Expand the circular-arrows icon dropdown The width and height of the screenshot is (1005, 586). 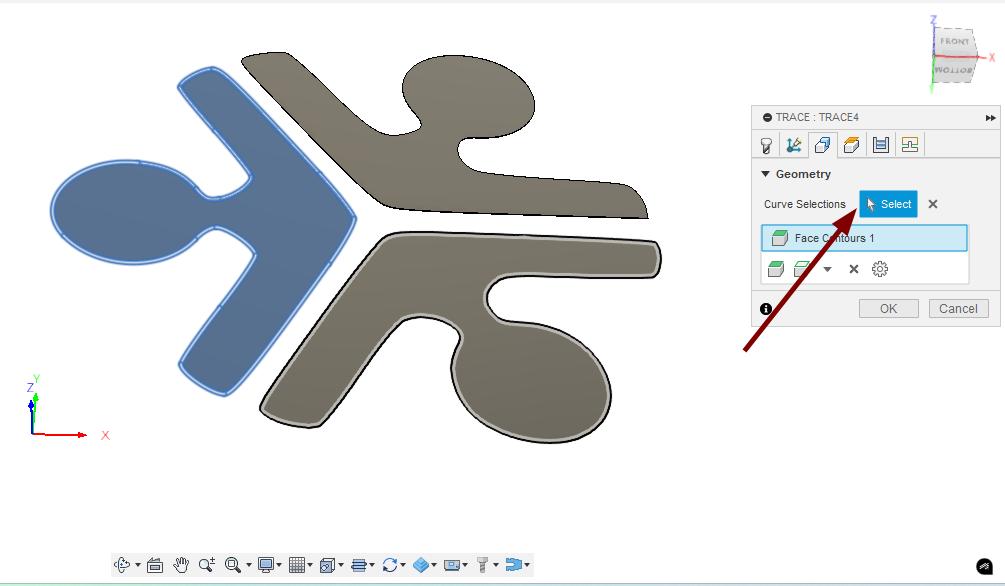tap(403, 565)
